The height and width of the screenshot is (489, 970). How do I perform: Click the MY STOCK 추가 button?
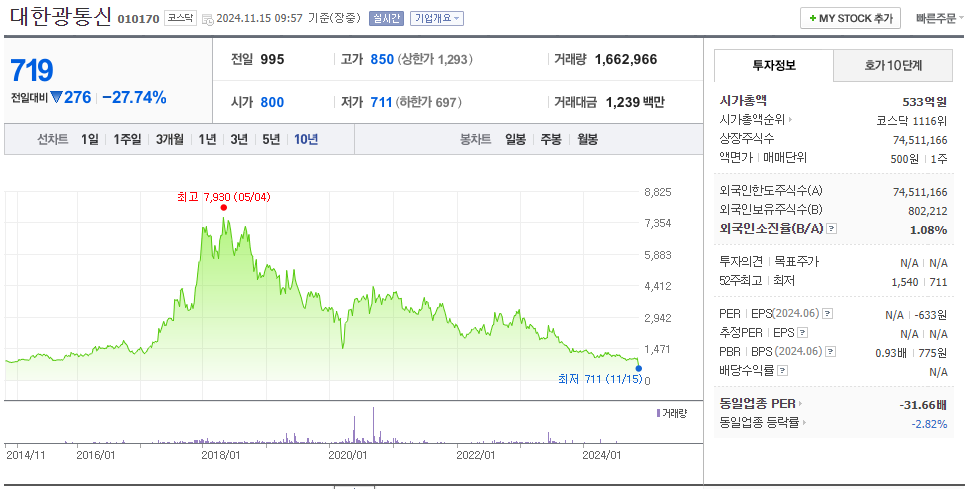pyautogui.click(x=850, y=19)
